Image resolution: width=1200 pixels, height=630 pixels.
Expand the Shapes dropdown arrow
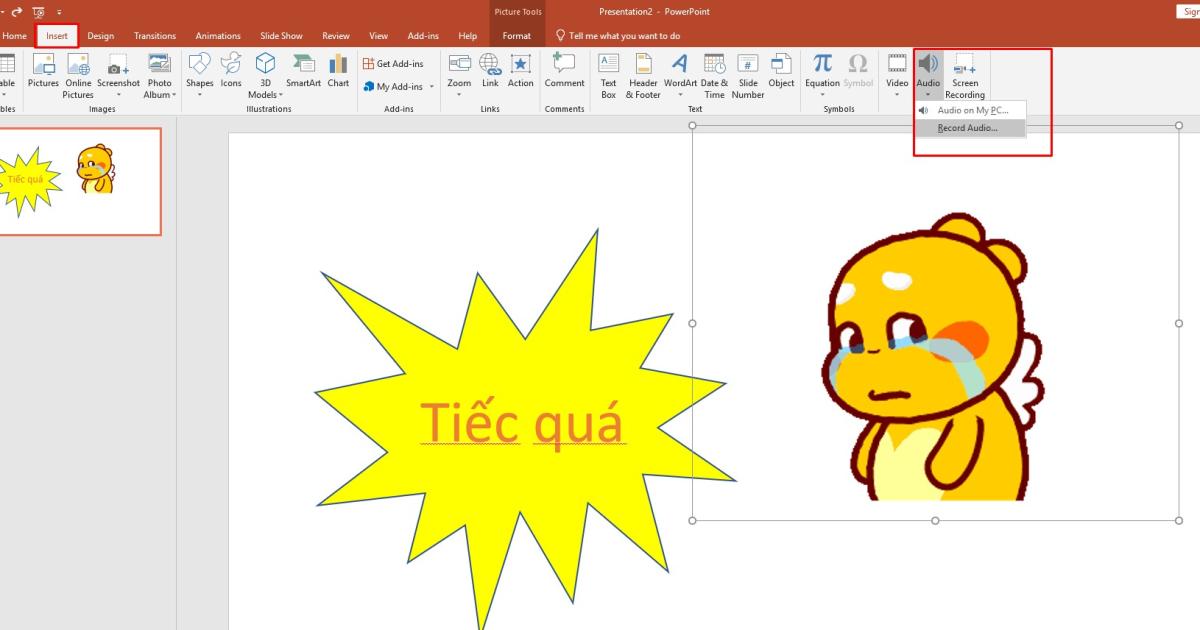[199, 96]
